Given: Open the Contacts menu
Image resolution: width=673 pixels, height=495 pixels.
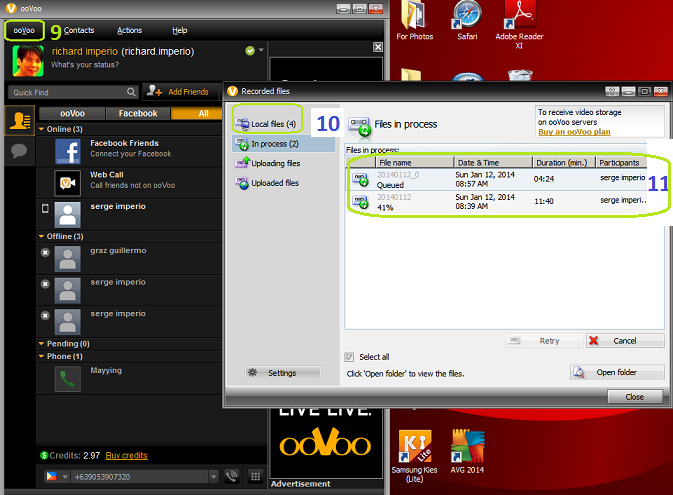Looking at the screenshot, I should pyautogui.click(x=79, y=30).
